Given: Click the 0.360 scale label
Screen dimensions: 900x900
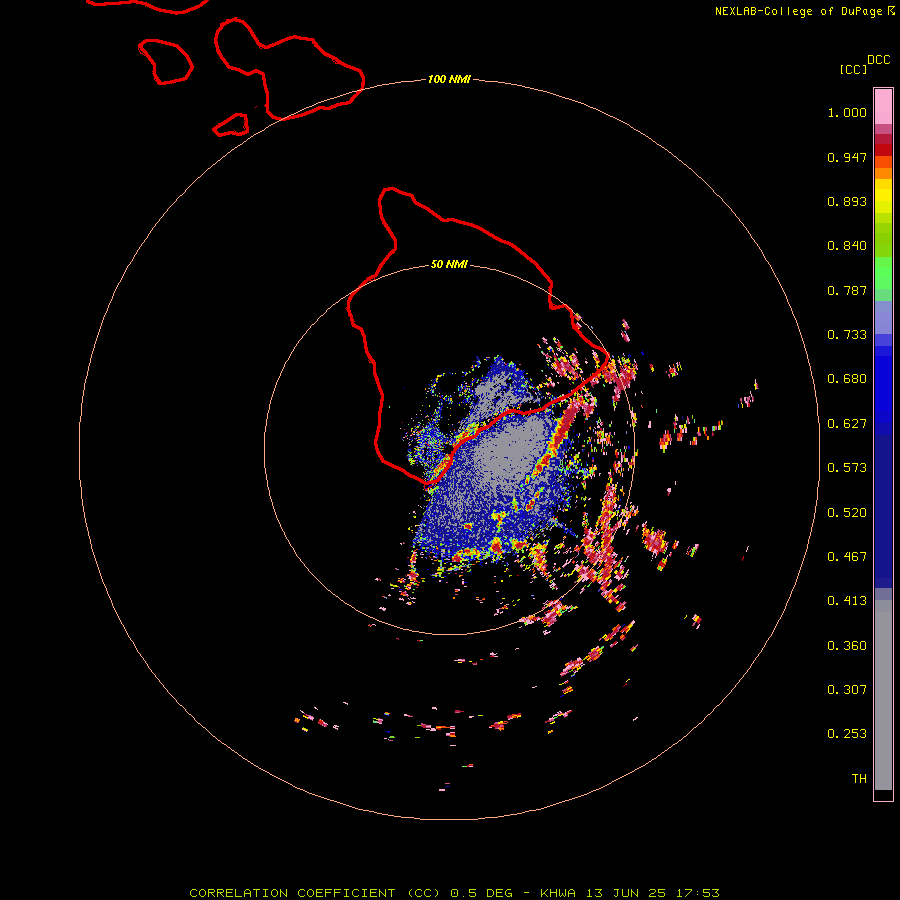Looking at the screenshot, I should [x=847, y=646].
